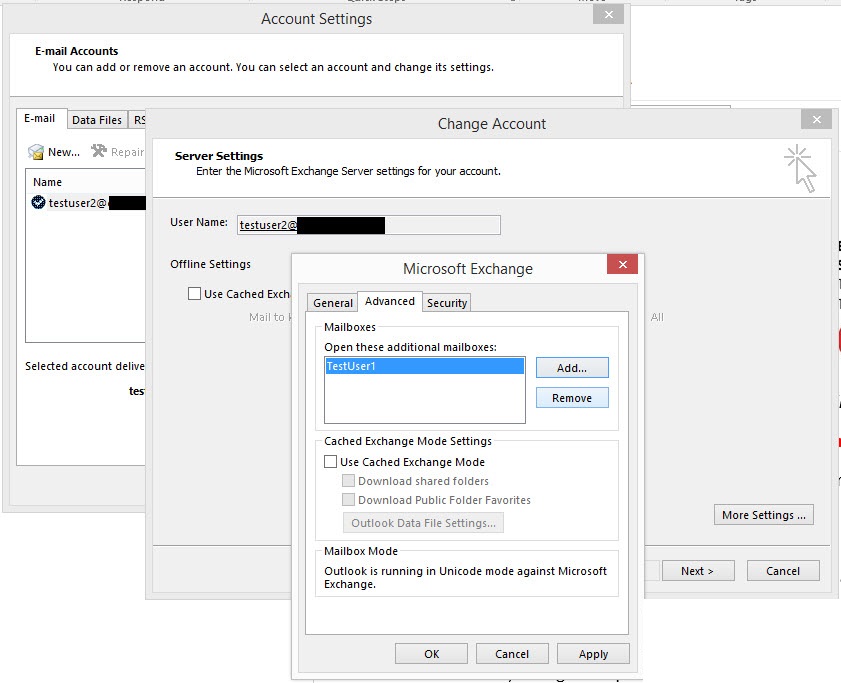This screenshot has height=683, width=841.
Task: Open Outlook Data File Settings
Action: click(x=423, y=521)
